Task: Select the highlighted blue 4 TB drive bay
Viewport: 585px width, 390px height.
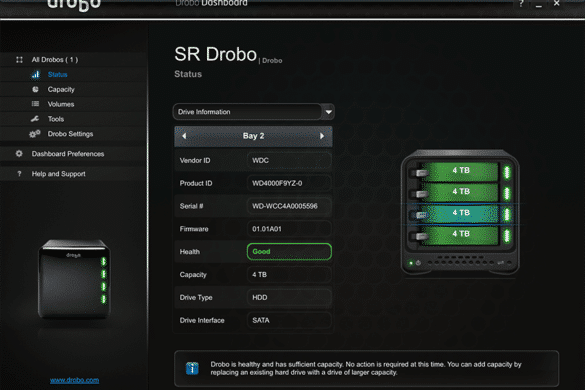Action: (460, 213)
